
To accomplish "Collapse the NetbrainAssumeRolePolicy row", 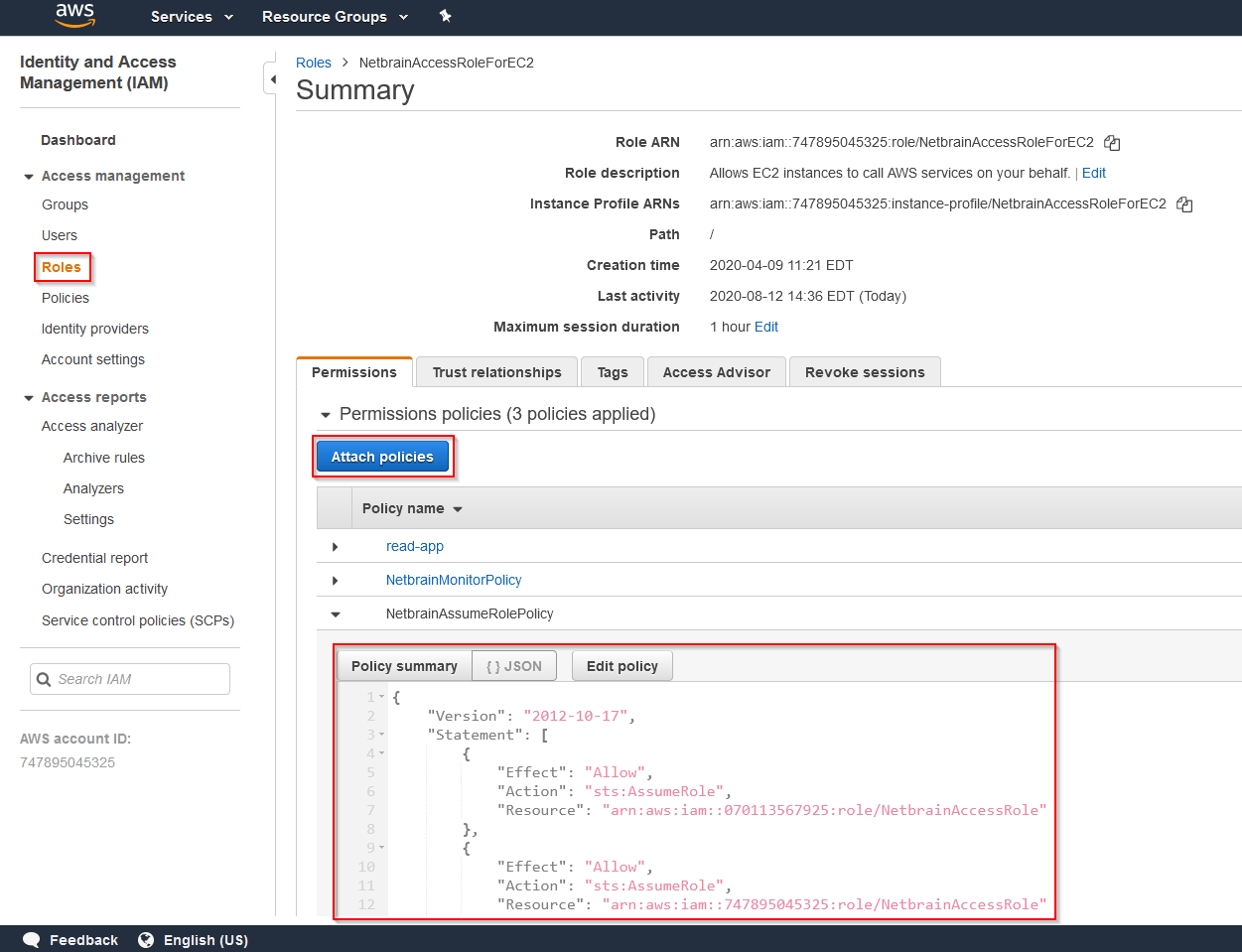I will (336, 614).
